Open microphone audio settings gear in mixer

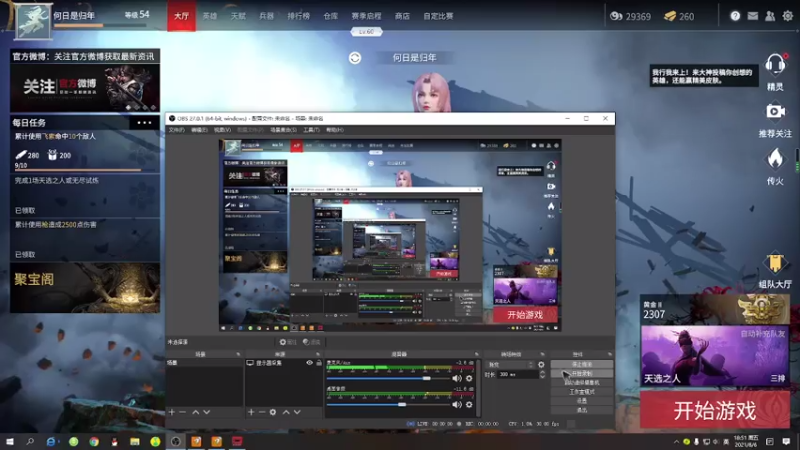469,378
